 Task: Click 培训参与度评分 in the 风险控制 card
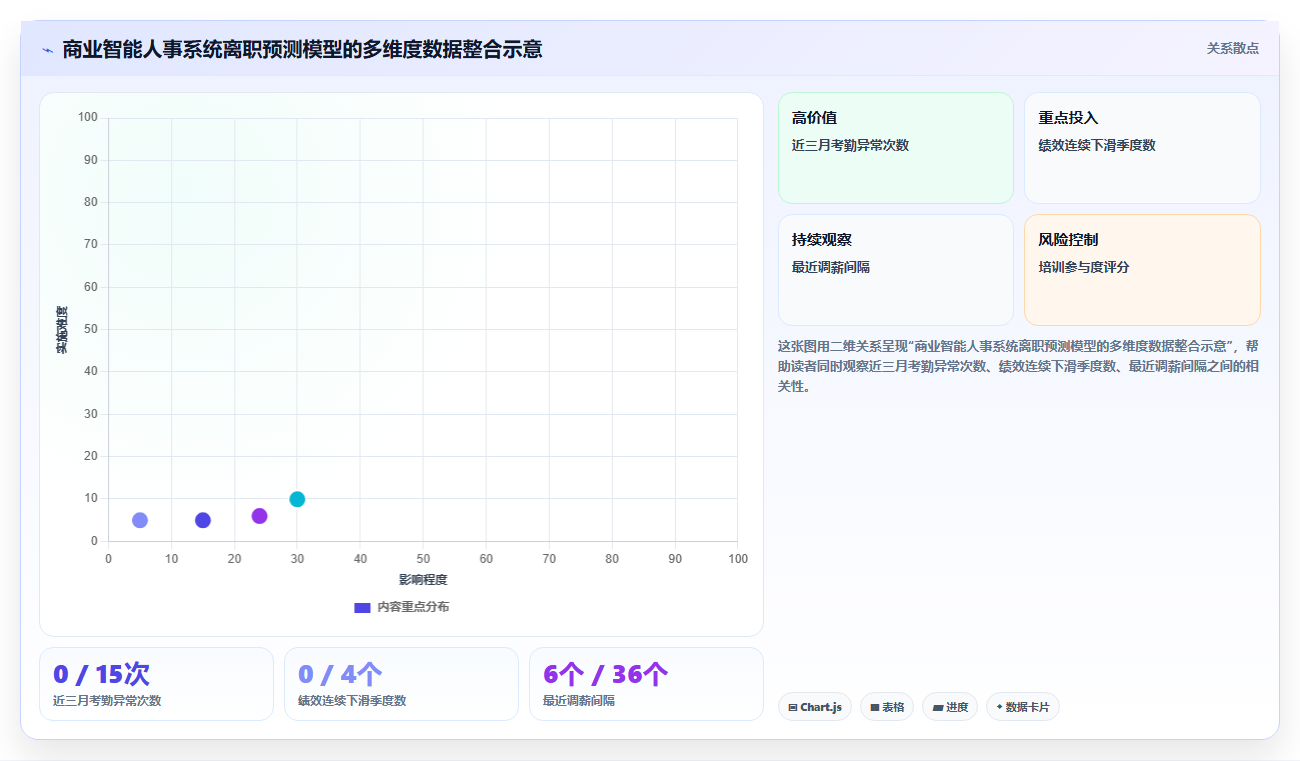(x=1084, y=267)
